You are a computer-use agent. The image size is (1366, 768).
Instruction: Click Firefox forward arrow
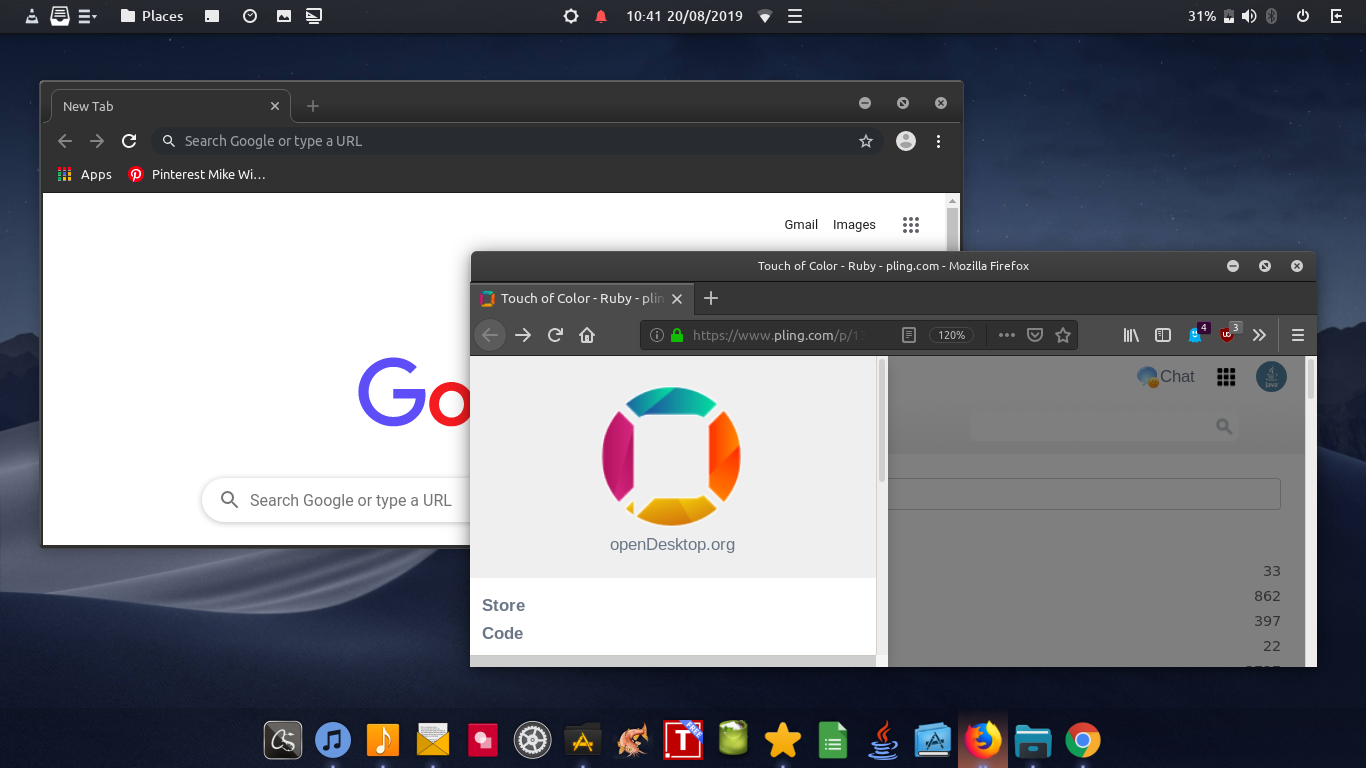click(523, 335)
